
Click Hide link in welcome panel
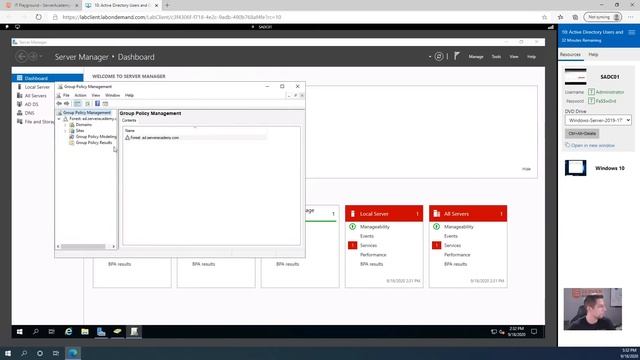[527, 169]
